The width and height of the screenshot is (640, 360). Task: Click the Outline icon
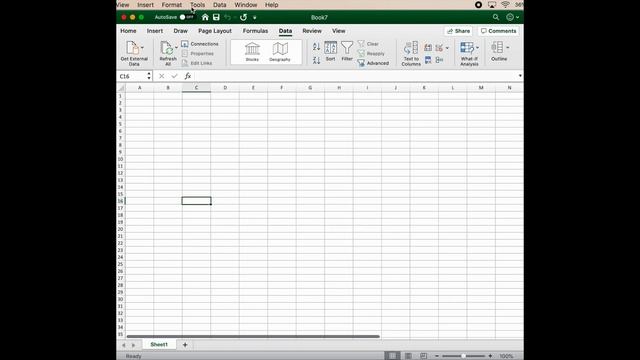[x=497, y=47]
